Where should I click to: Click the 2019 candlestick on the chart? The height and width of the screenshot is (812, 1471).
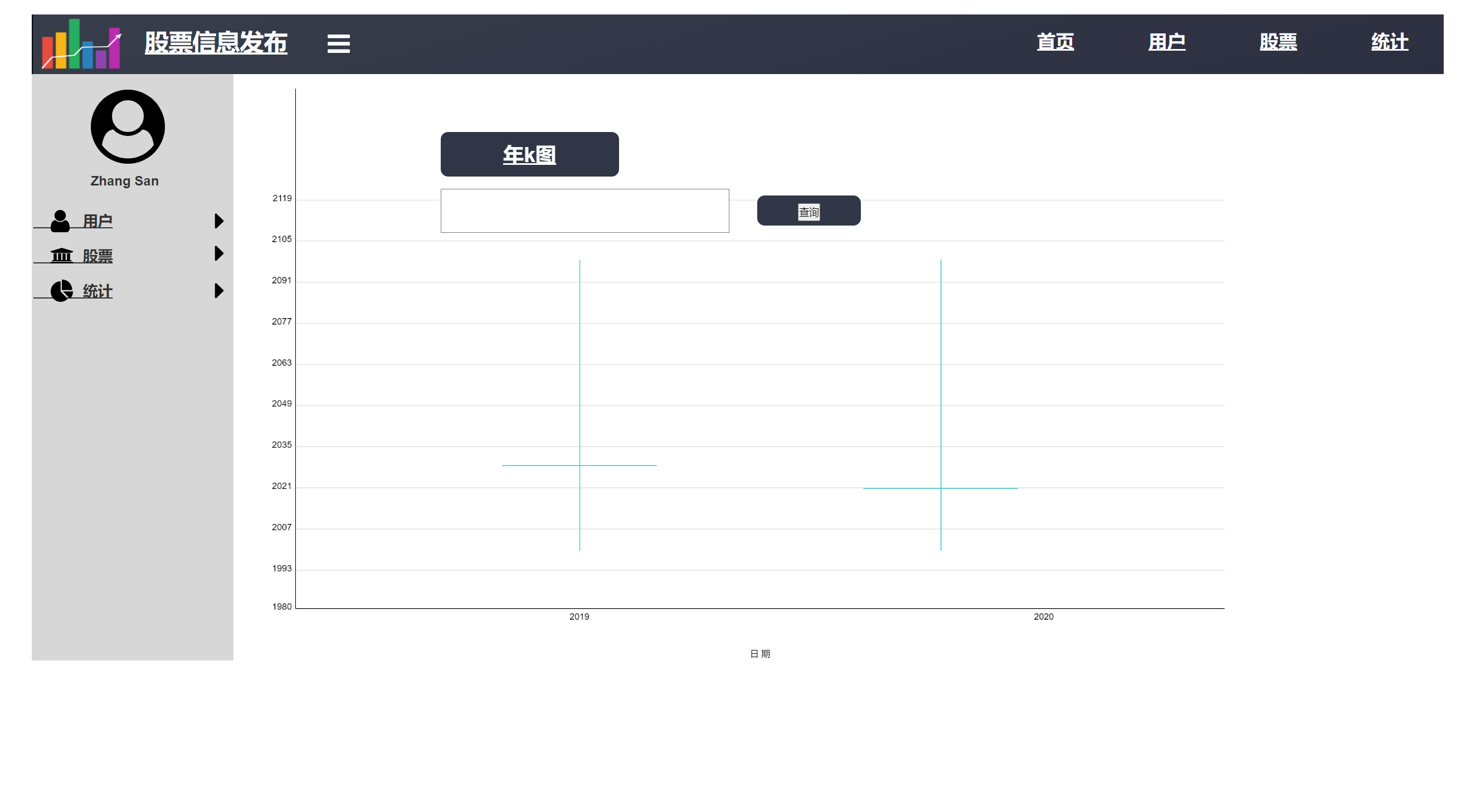(579, 465)
